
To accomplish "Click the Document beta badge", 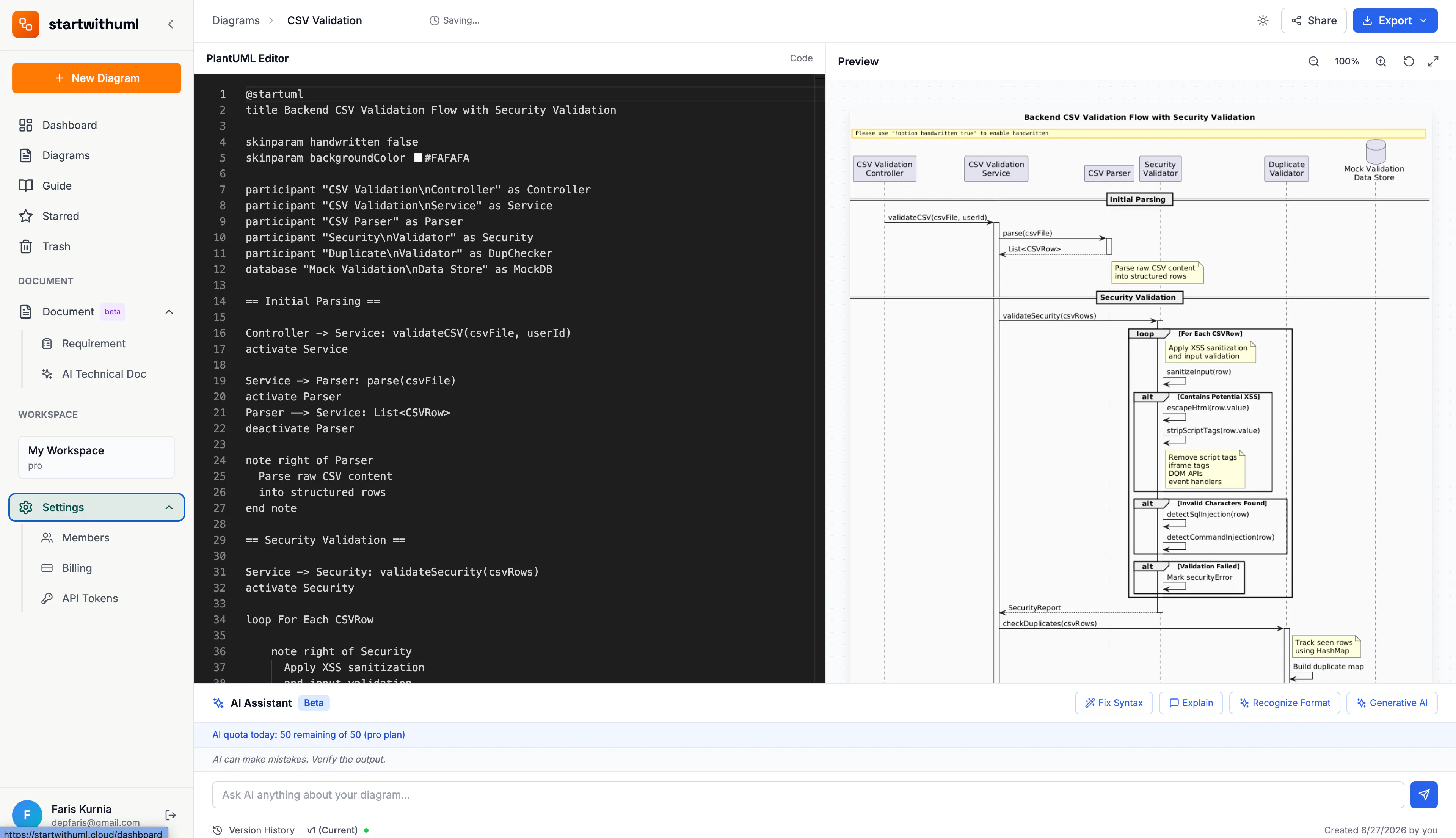I will tap(112, 311).
